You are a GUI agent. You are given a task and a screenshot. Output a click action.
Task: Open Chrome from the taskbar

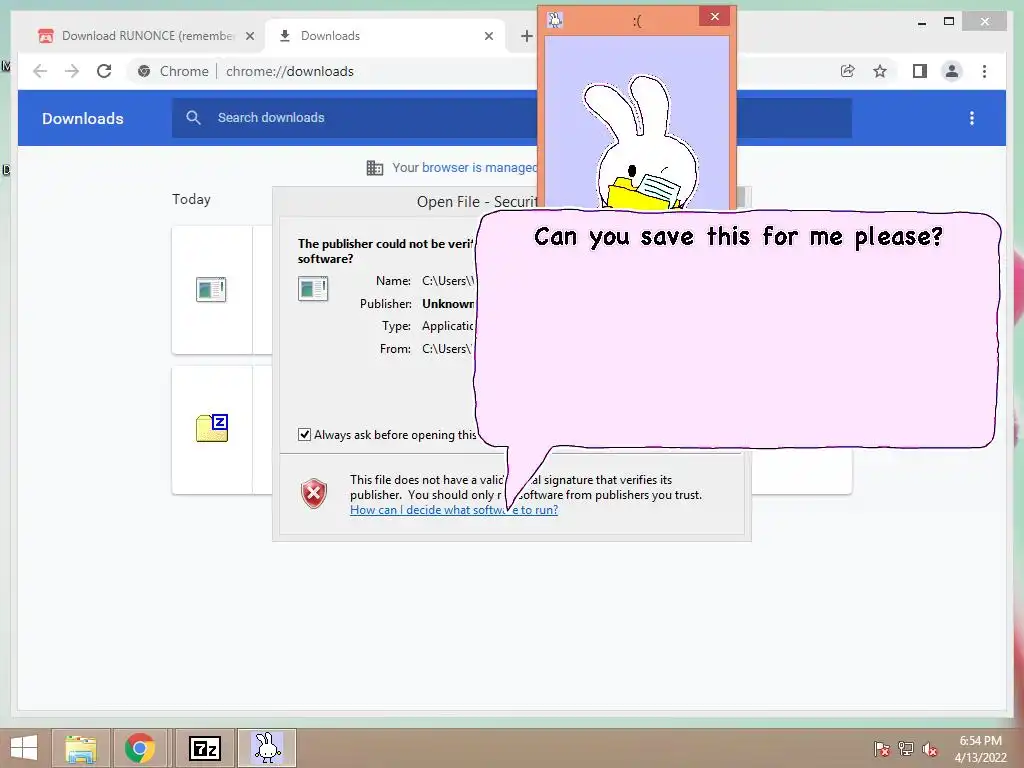point(139,748)
